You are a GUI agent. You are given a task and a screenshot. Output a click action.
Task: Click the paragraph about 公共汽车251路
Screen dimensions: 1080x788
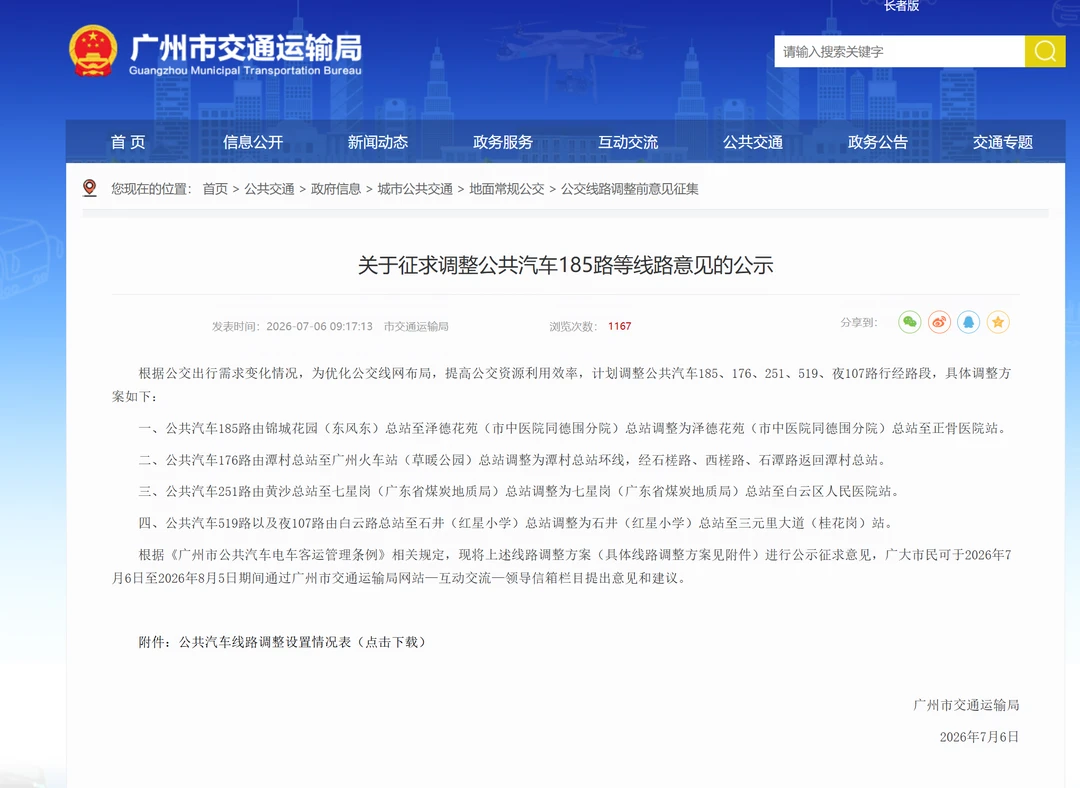[519, 491]
